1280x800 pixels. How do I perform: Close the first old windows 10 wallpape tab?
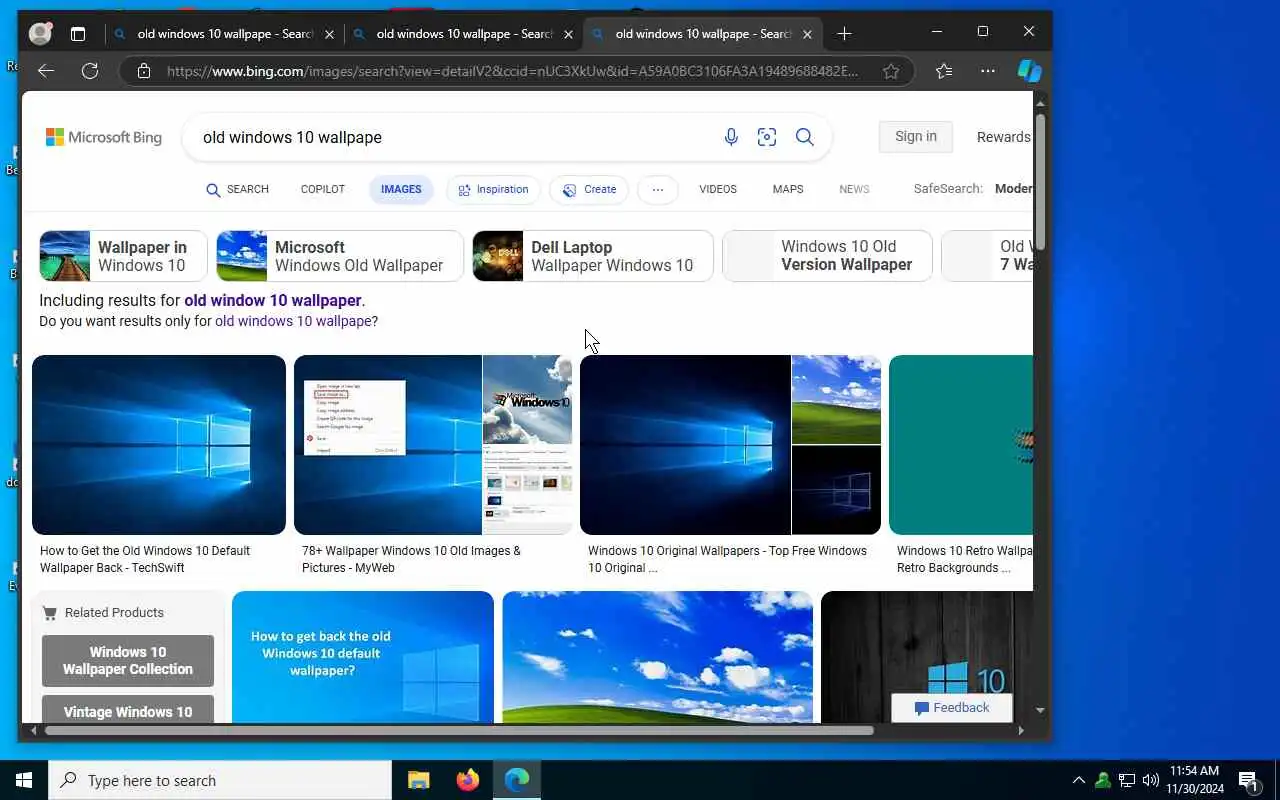[329, 34]
